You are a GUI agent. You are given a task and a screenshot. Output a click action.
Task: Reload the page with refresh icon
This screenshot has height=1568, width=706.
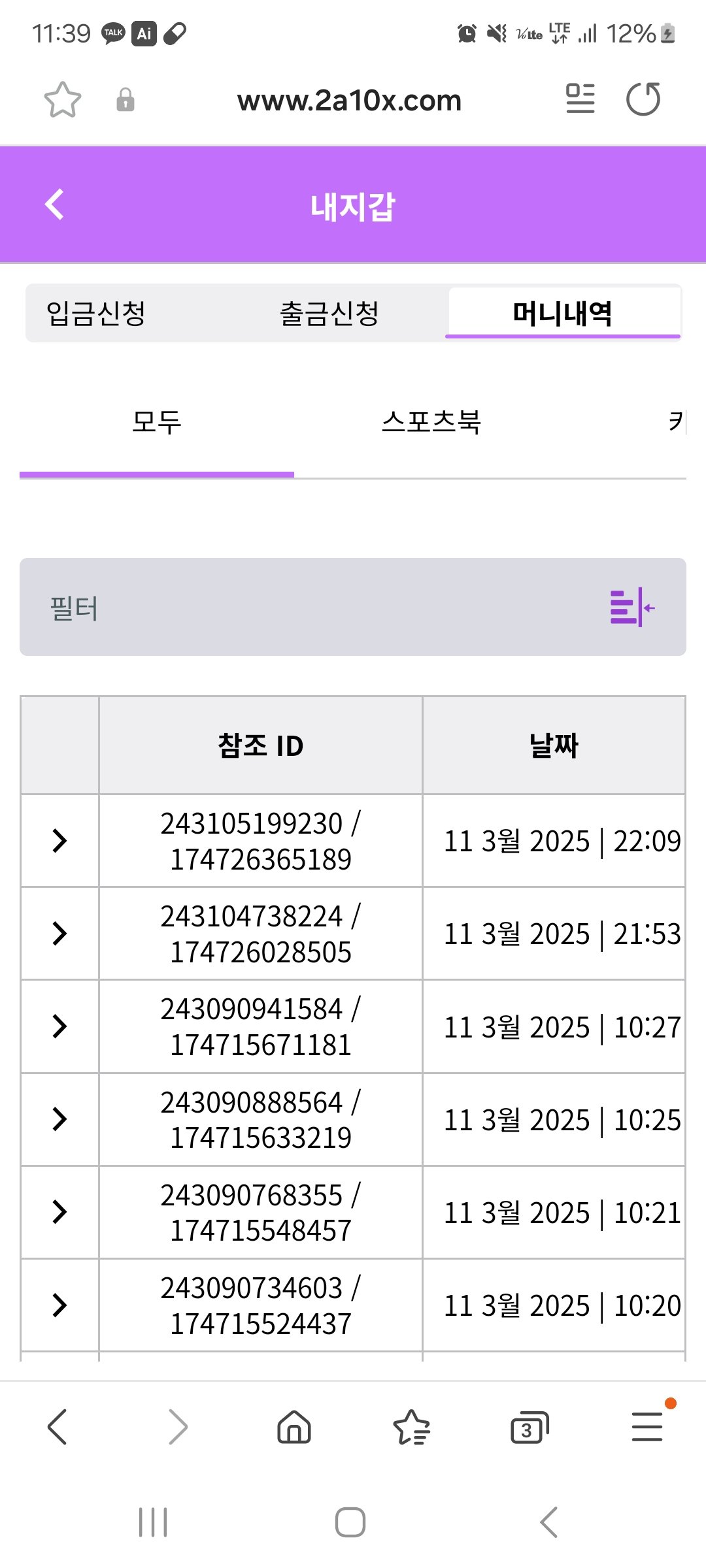pos(643,99)
